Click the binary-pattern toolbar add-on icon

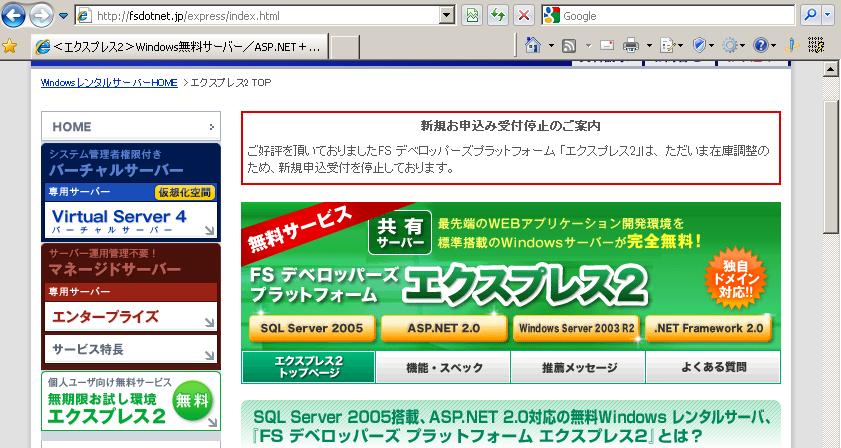[816, 46]
